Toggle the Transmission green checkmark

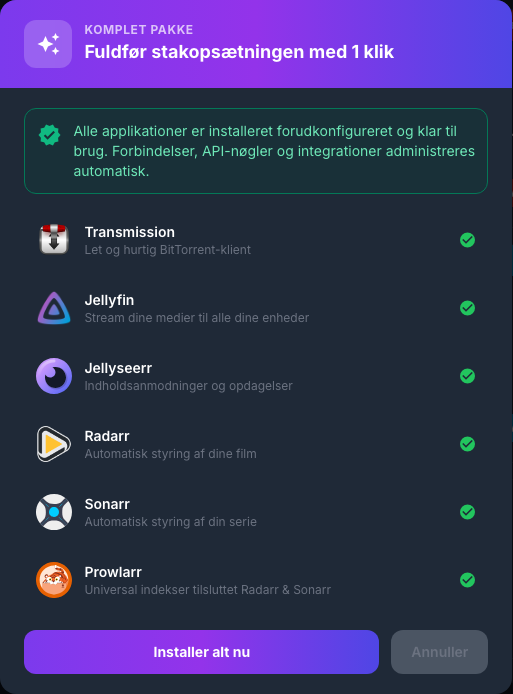467,240
